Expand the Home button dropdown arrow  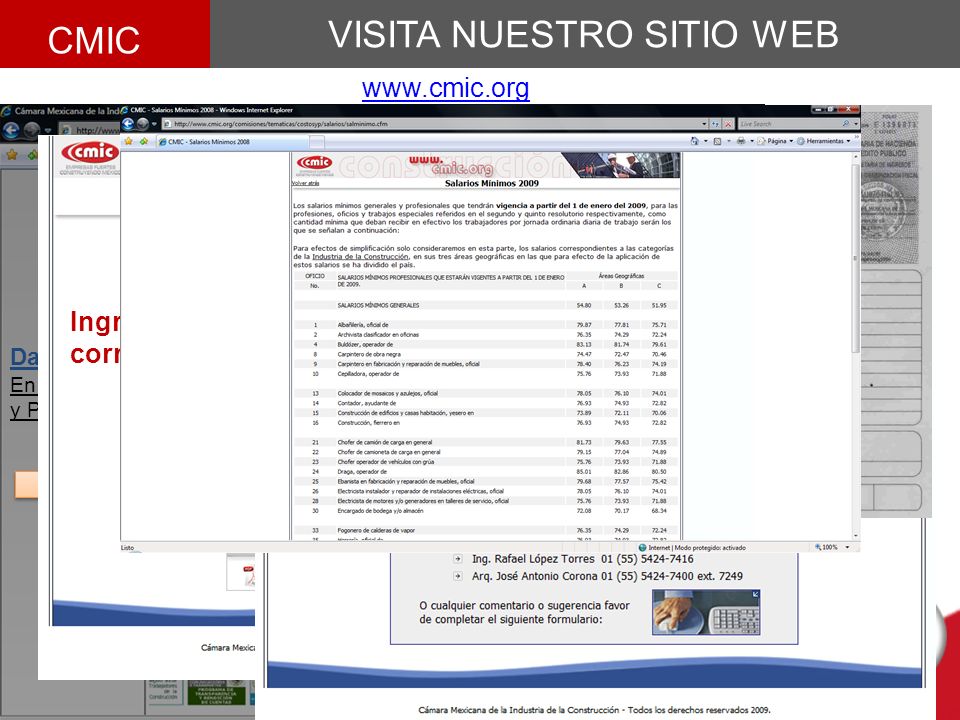click(x=705, y=141)
